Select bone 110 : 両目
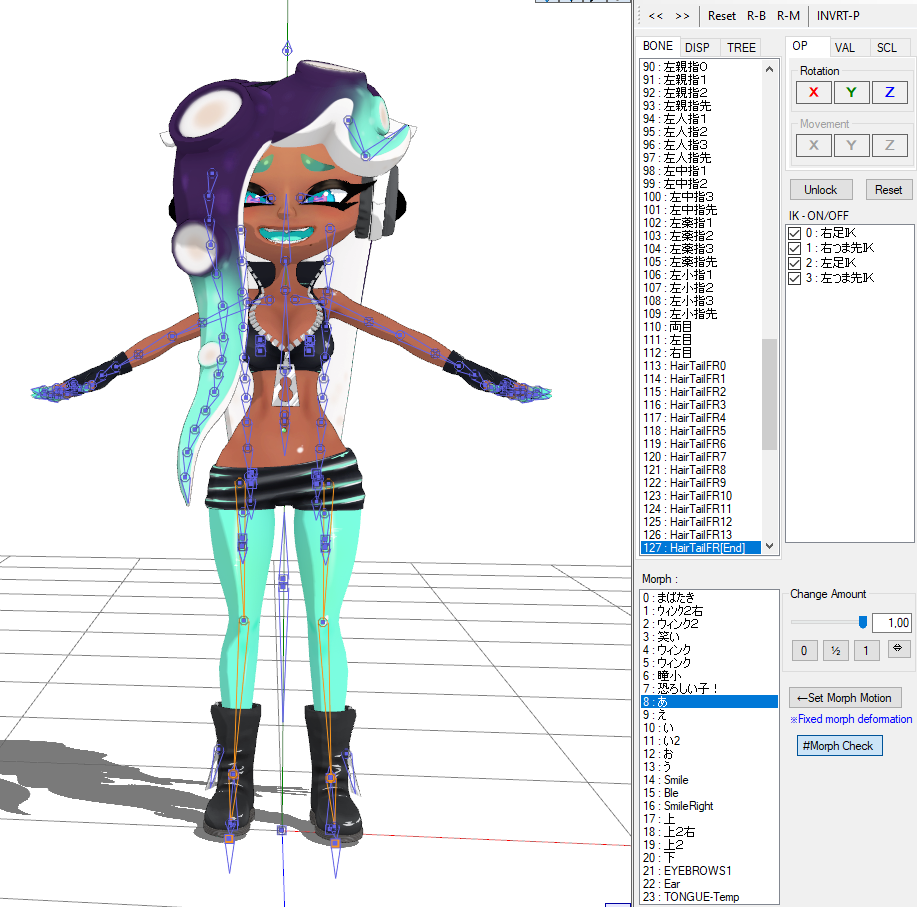The image size is (917, 907). click(x=701, y=327)
